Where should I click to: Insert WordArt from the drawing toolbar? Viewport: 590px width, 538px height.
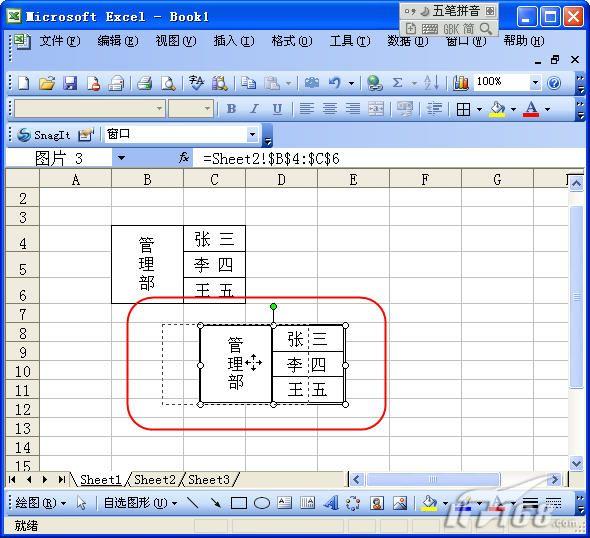click(x=331, y=503)
